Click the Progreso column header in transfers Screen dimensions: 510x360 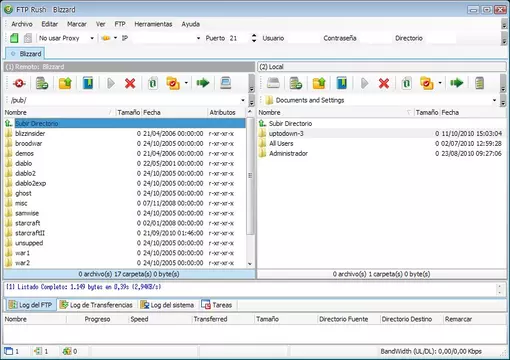tap(97, 319)
